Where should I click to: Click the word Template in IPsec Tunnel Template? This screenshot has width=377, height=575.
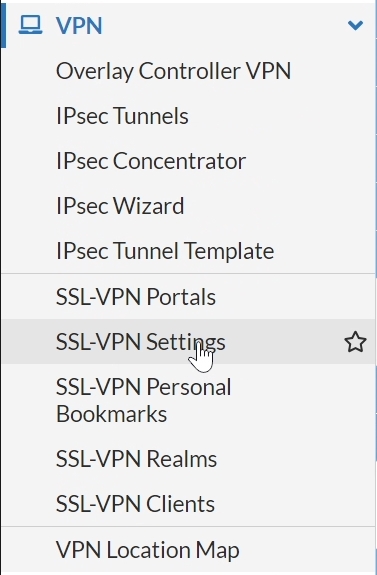[229, 251]
